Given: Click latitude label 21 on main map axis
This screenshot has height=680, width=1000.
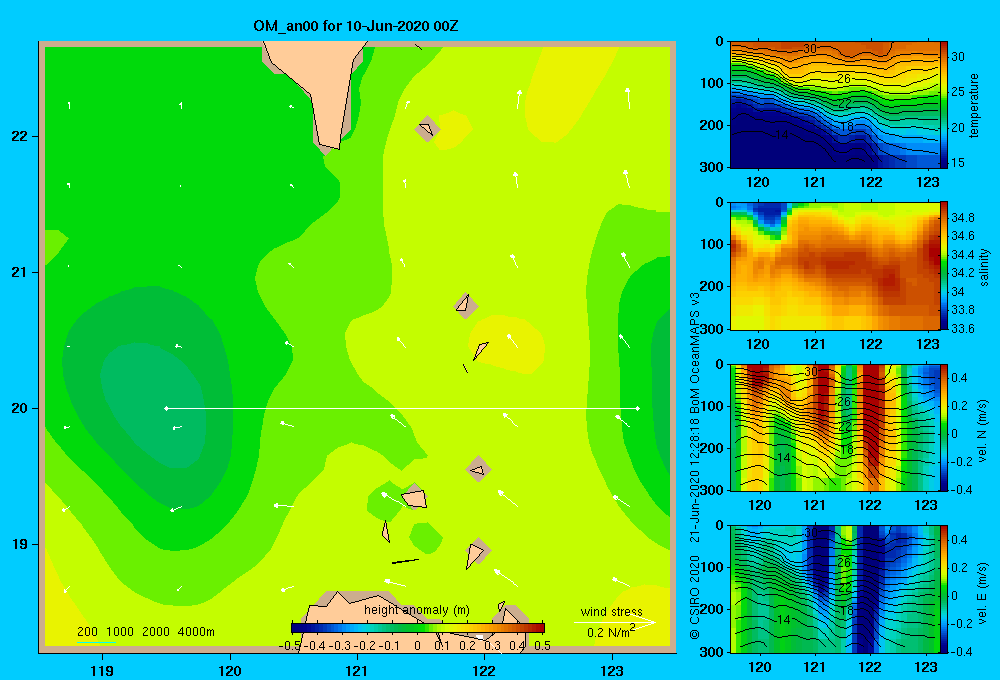Looking at the screenshot, I should (x=20, y=272).
